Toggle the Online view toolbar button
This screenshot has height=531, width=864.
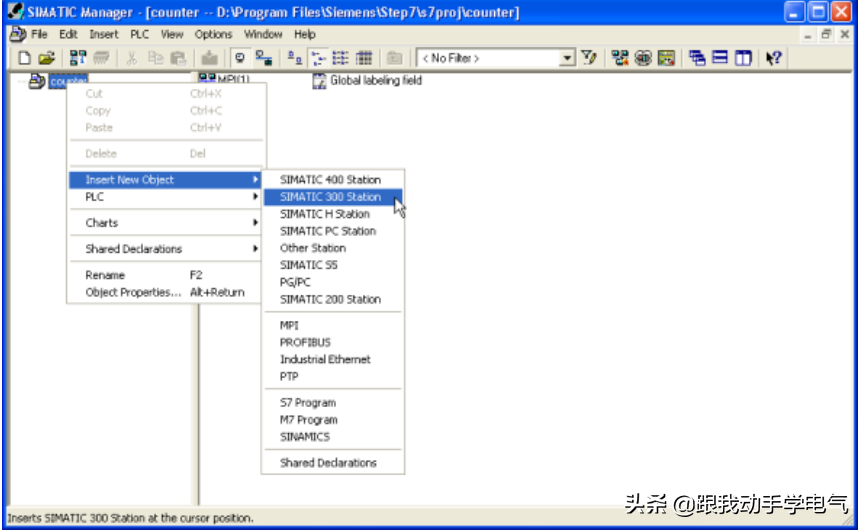pyautogui.click(x=240, y=58)
